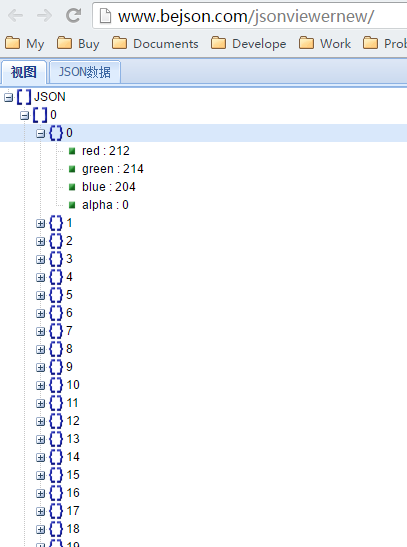The height and width of the screenshot is (547, 407).
Task: Open the Develope bookmark folder
Action: point(249,44)
